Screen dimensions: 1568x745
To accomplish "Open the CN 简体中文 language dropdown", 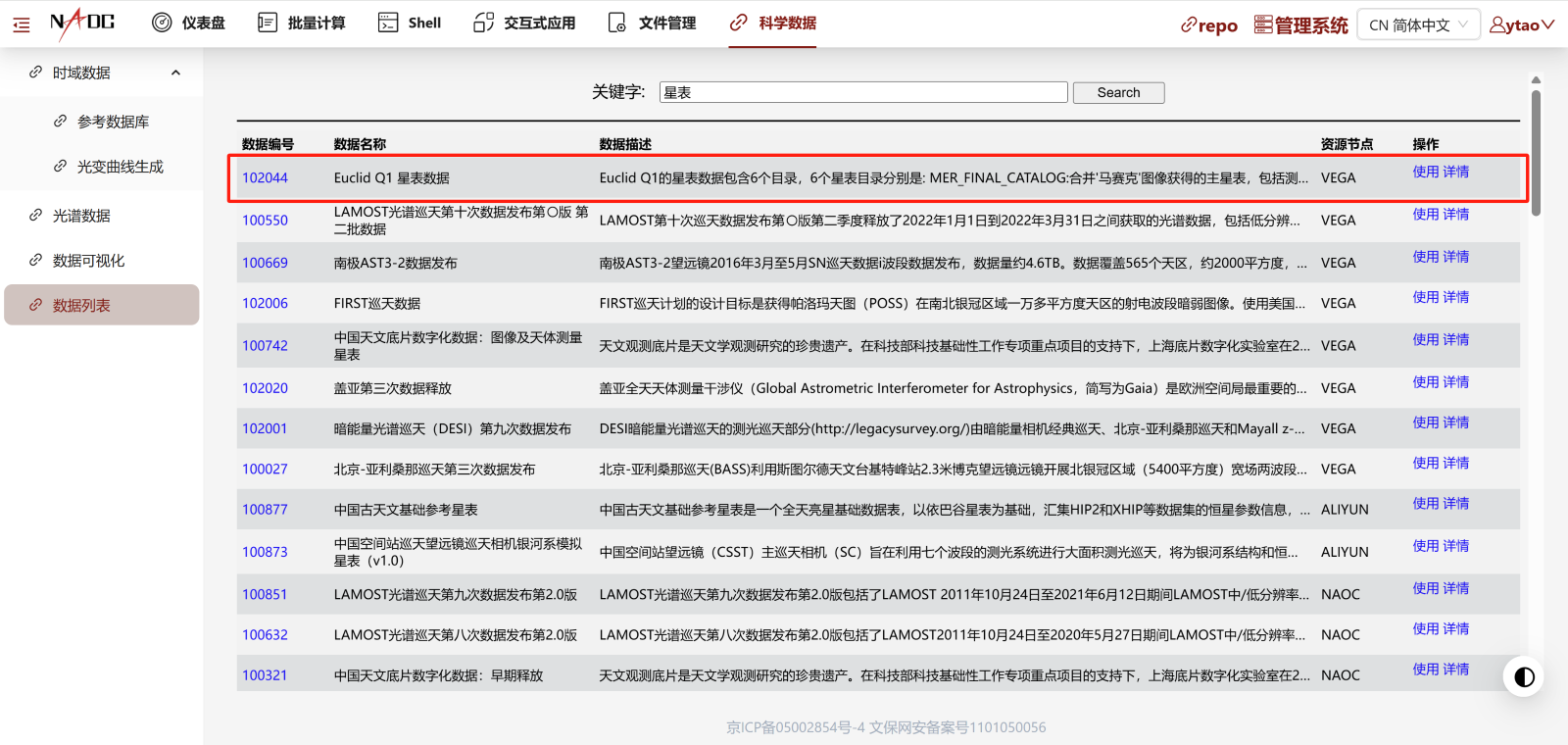I will click(x=1418, y=25).
